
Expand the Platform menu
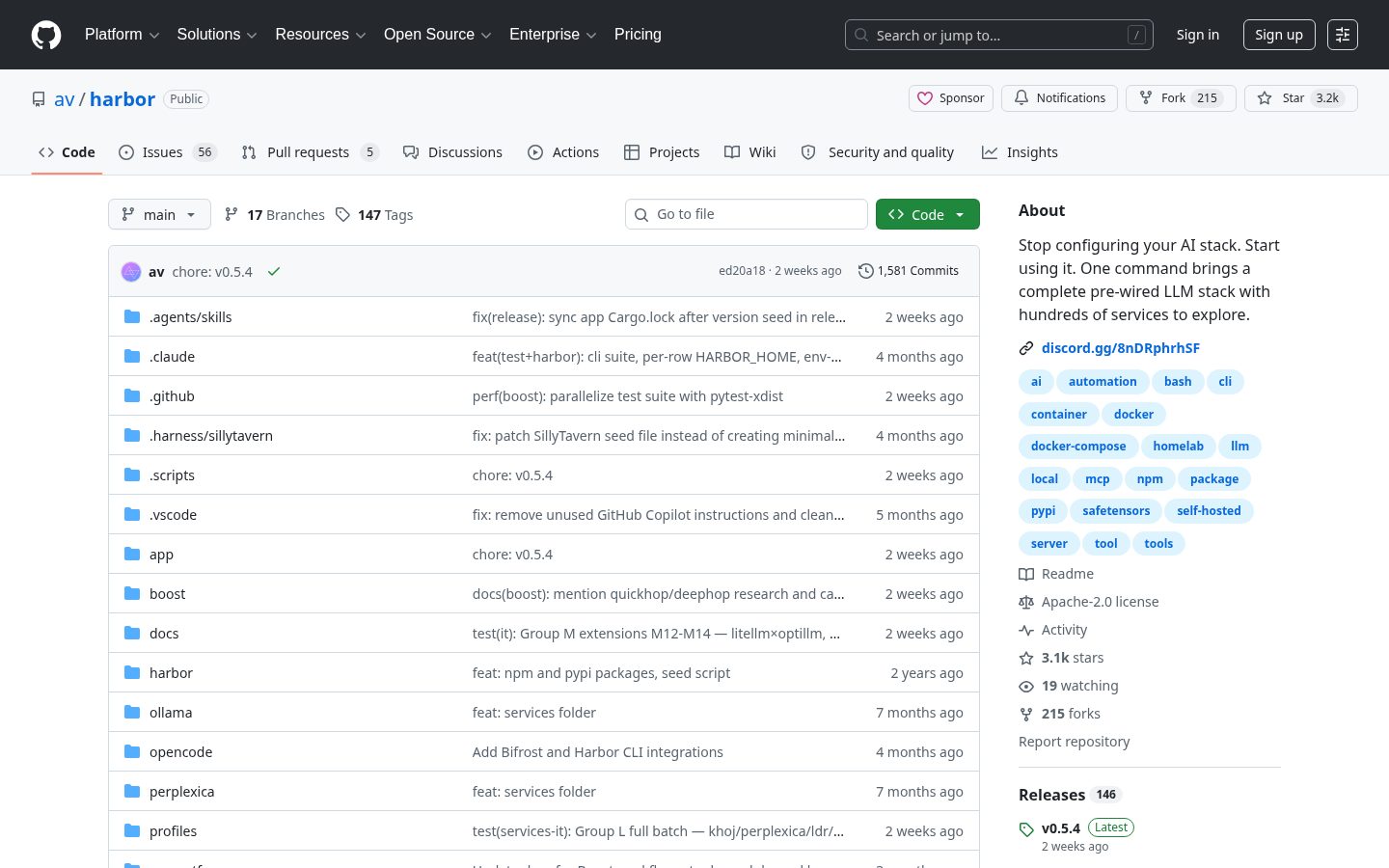click(x=122, y=35)
